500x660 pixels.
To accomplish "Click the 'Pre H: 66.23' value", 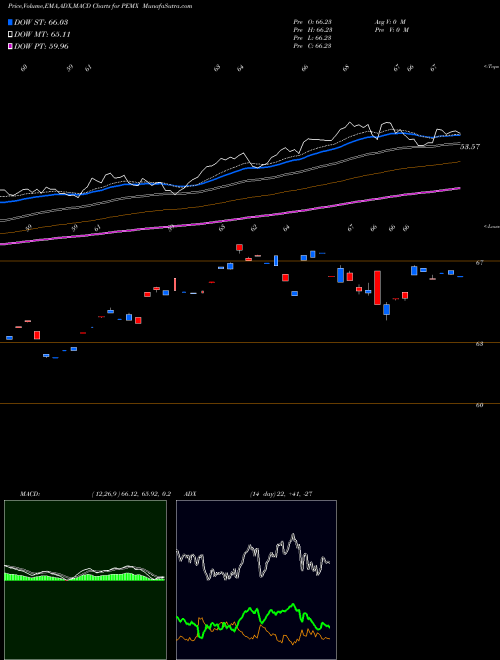I will tap(313, 30).
